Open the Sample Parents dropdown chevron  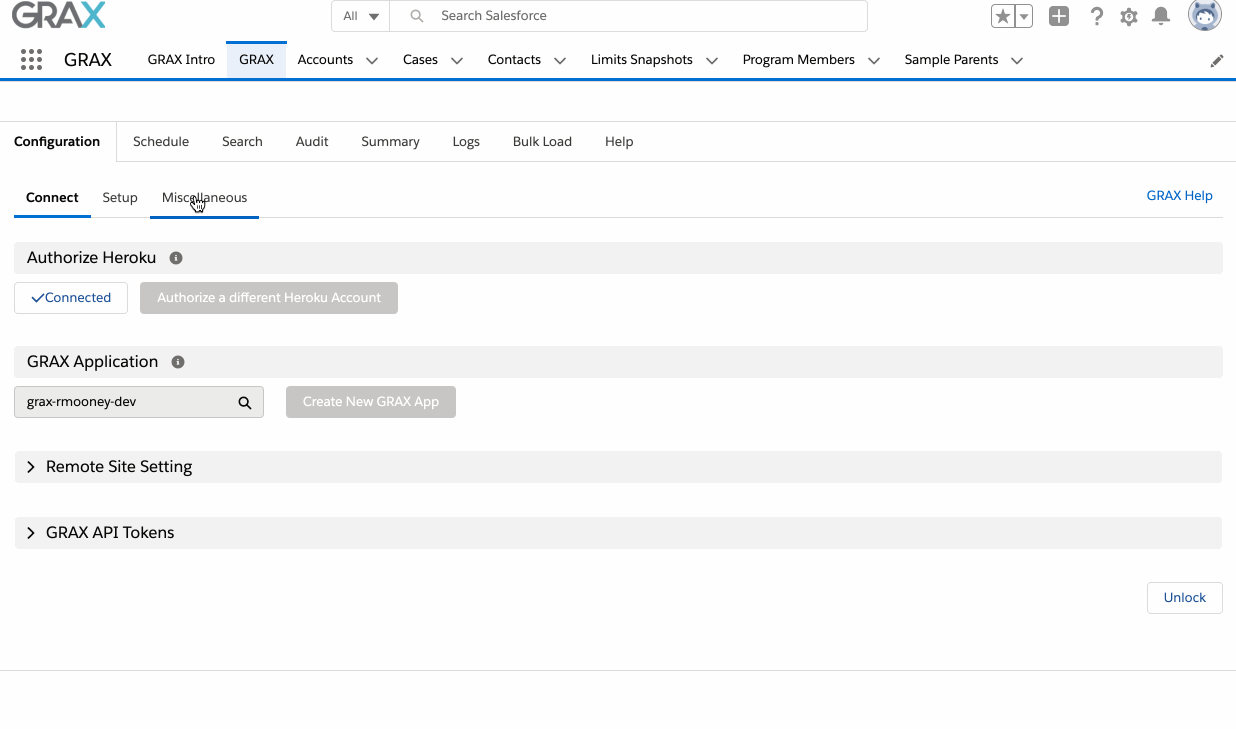click(1017, 60)
